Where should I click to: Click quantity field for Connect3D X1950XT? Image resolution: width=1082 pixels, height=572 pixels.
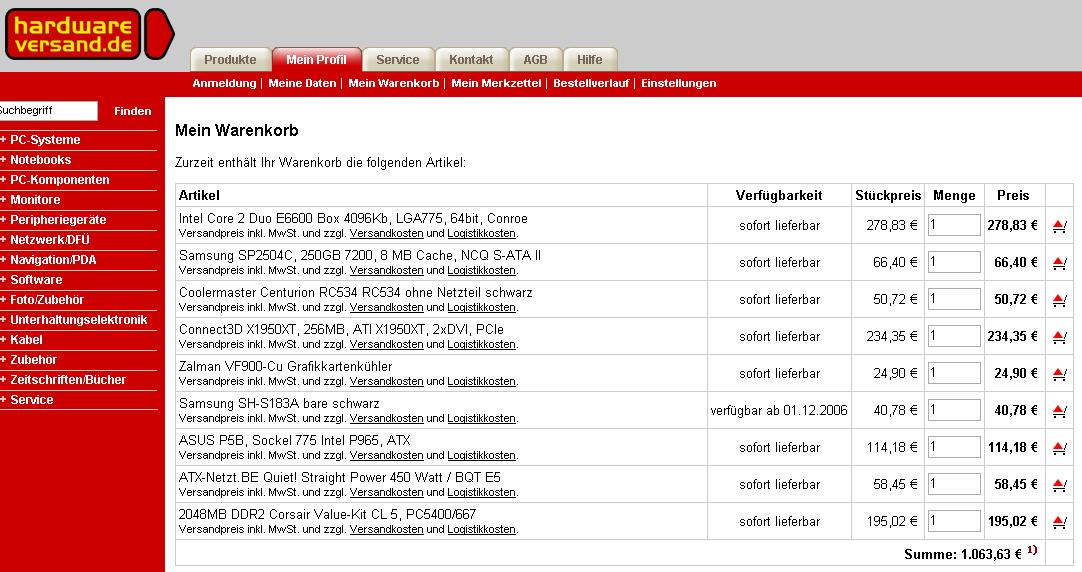(954, 336)
